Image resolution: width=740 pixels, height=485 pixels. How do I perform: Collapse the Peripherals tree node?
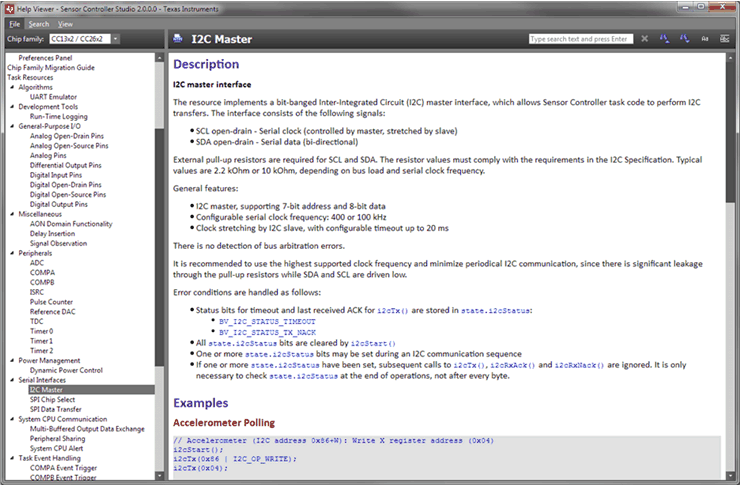(x=12, y=253)
